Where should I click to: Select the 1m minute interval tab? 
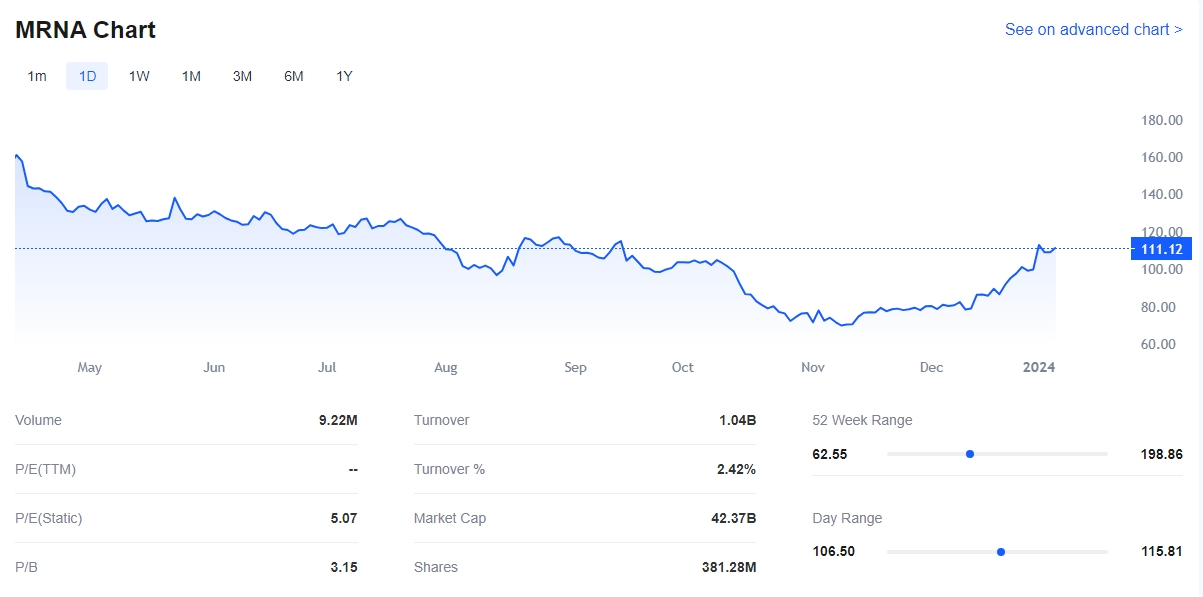tap(37, 76)
